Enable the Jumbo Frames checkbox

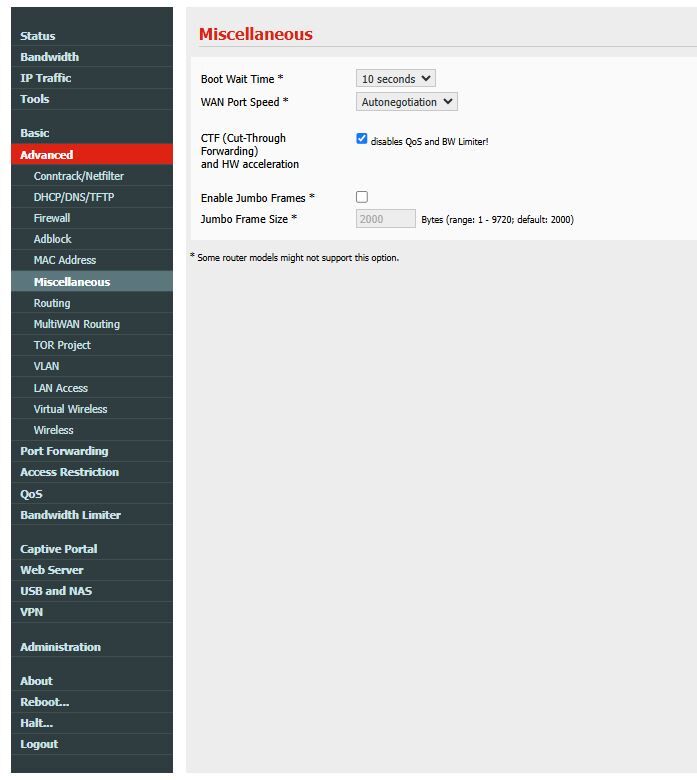[x=362, y=197]
